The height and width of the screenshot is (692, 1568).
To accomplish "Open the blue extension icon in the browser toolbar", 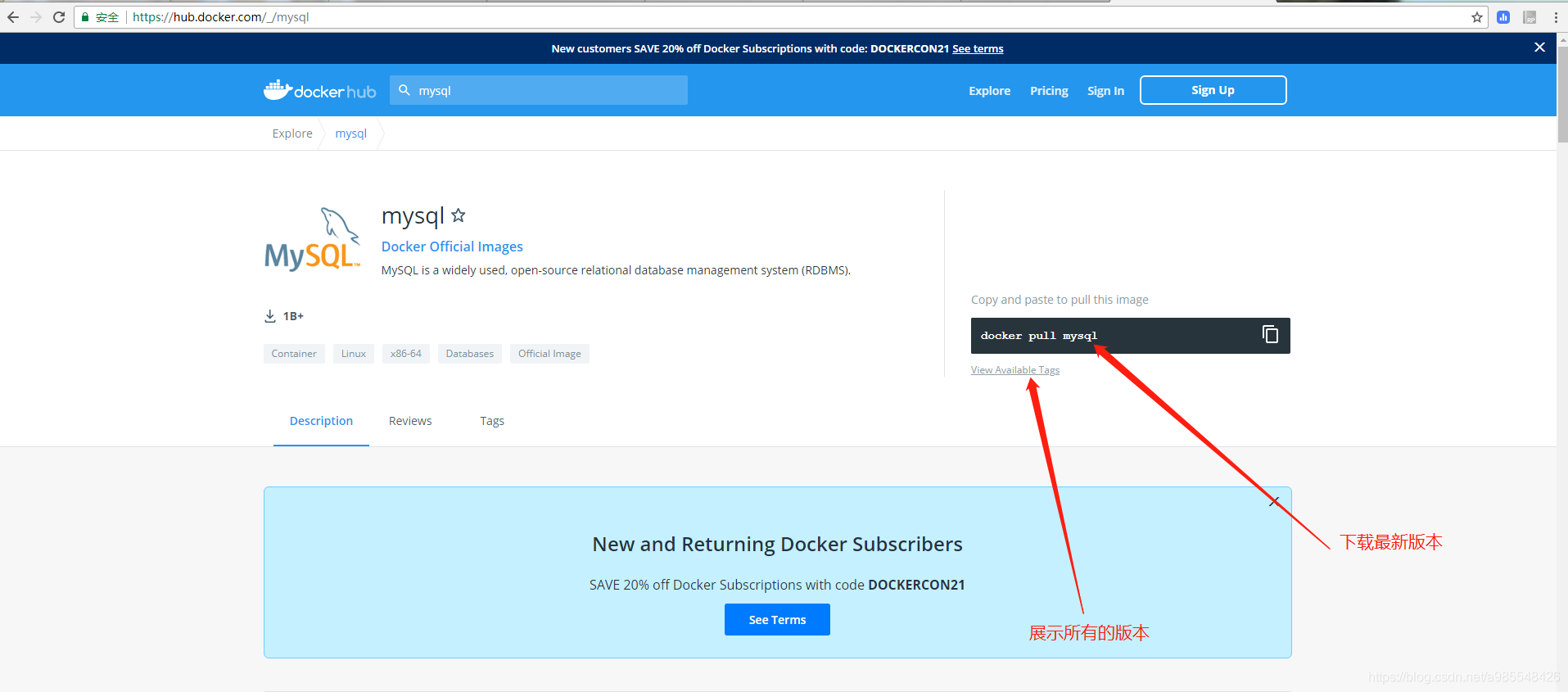I will pyautogui.click(x=1503, y=17).
